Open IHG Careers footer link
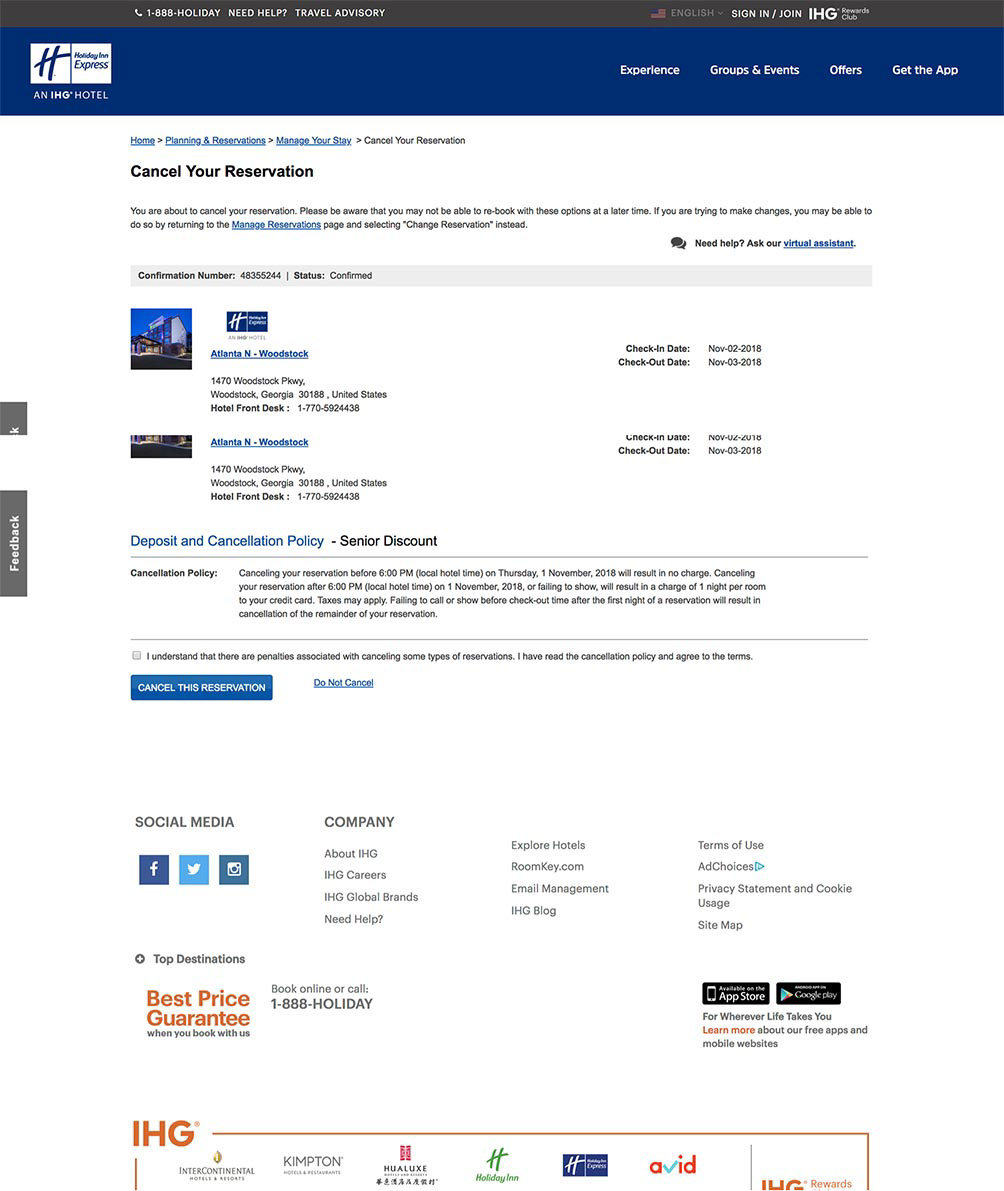 [x=355, y=875]
